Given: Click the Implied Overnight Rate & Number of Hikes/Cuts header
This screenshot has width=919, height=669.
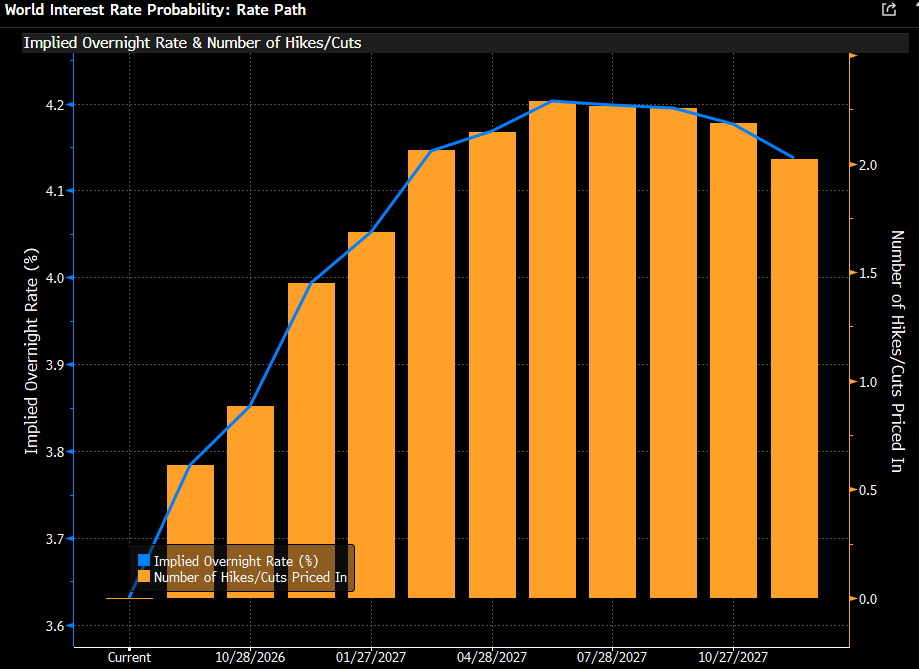Looking at the screenshot, I should (192, 43).
